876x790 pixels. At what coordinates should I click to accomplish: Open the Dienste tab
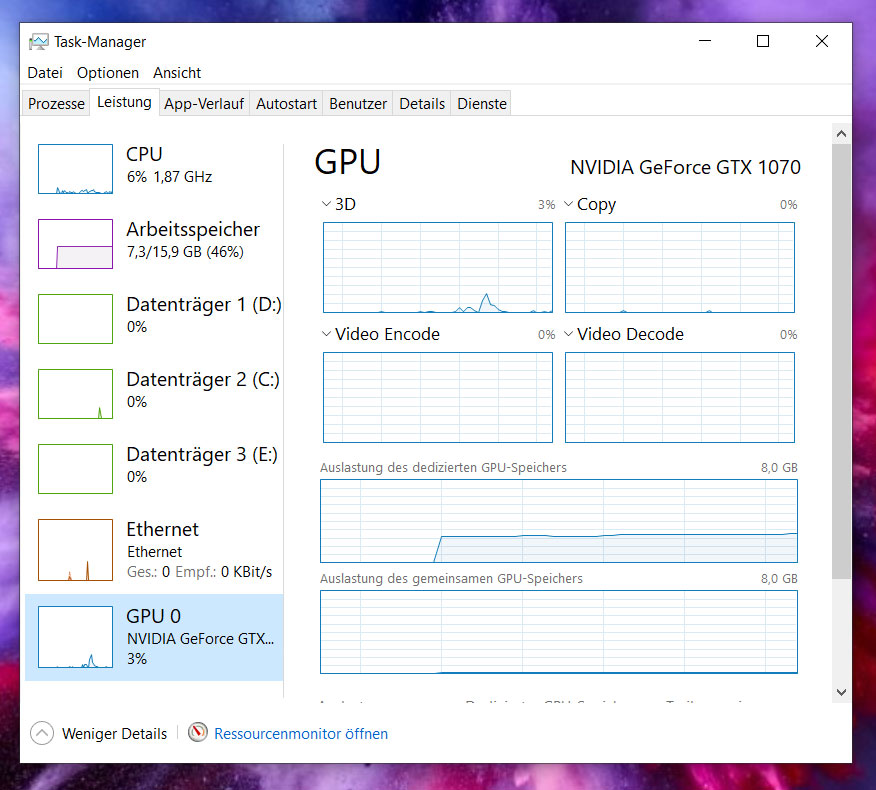[482, 104]
